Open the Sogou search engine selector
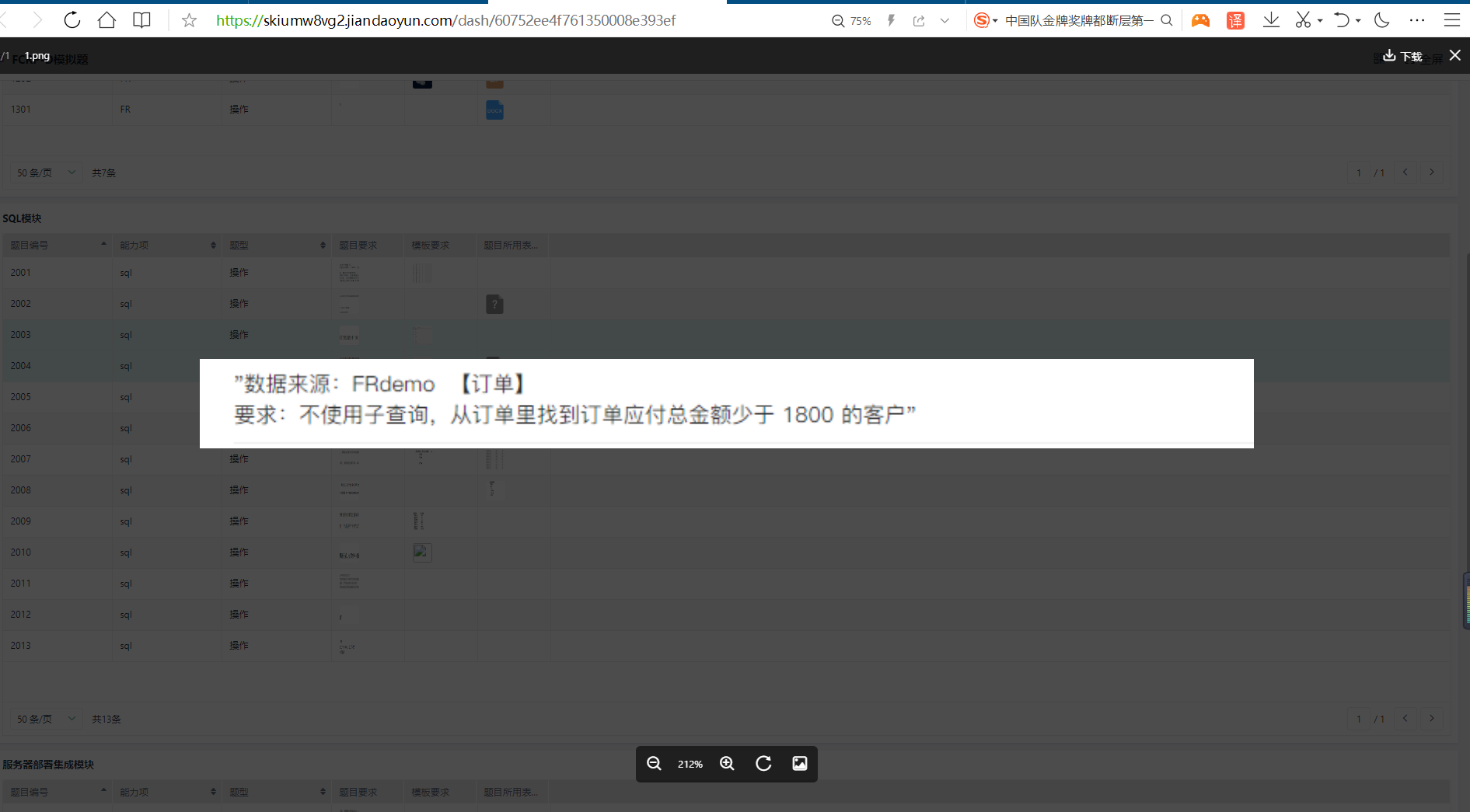This screenshot has height=812, width=1470. point(986,21)
